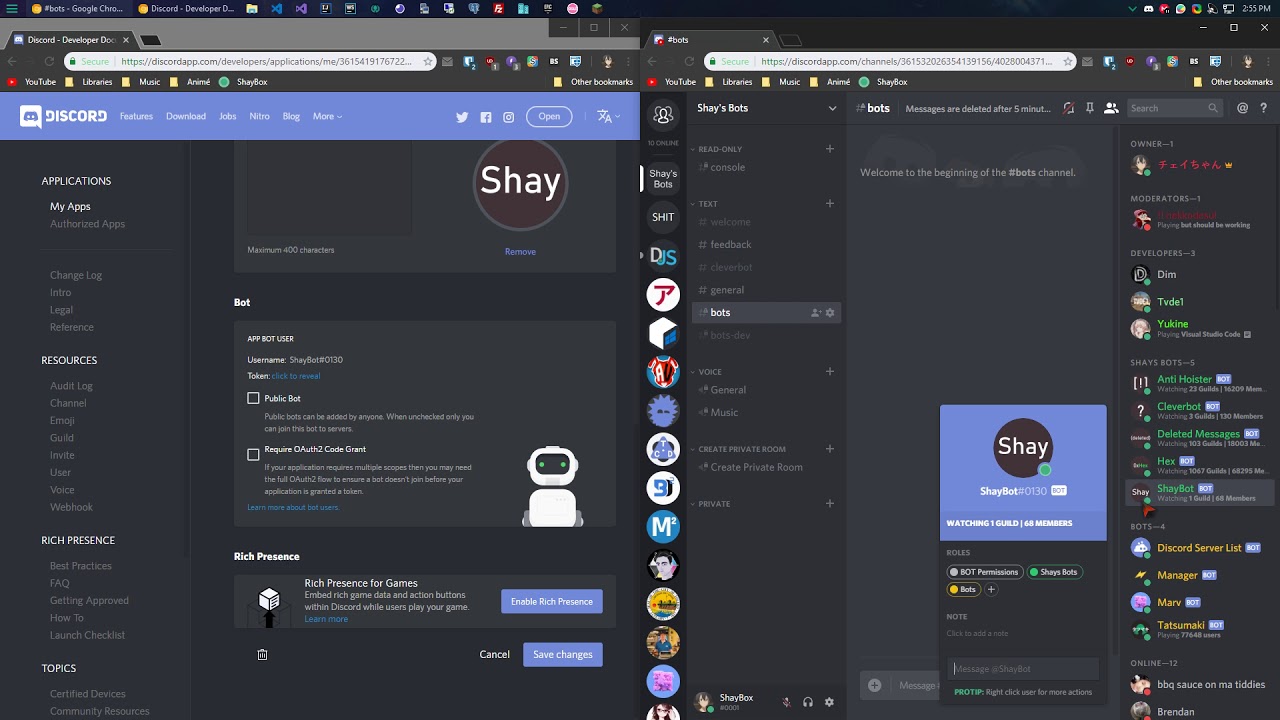
Task: Expand the More menu in Discord header
Action: point(327,116)
